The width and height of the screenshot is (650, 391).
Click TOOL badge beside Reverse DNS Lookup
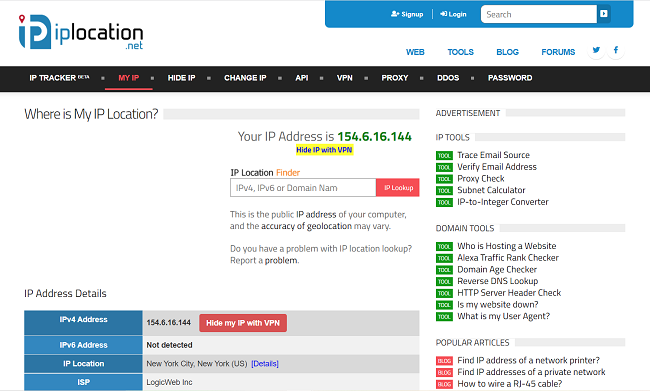click(x=444, y=282)
